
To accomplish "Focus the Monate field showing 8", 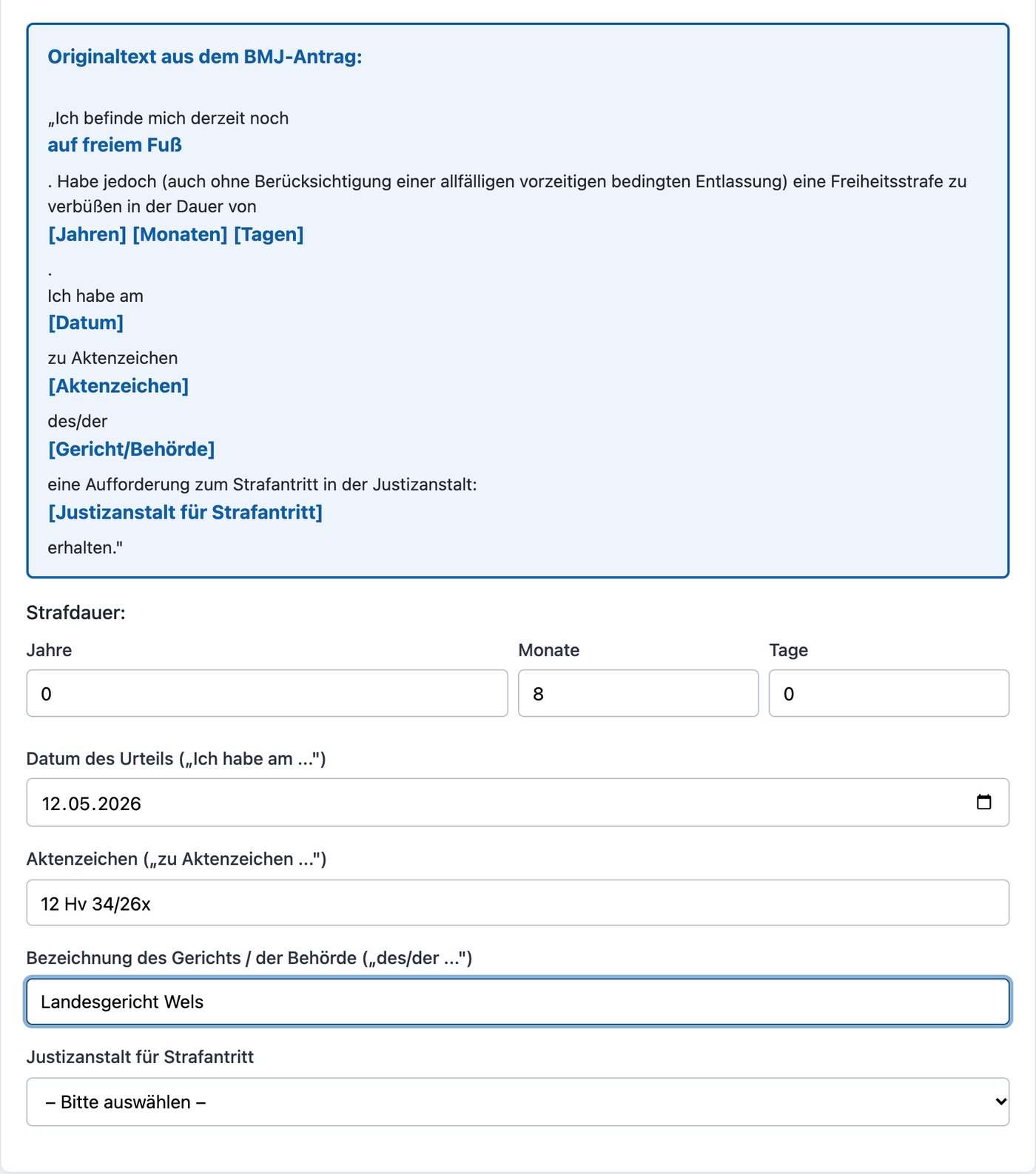I will 638,693.
